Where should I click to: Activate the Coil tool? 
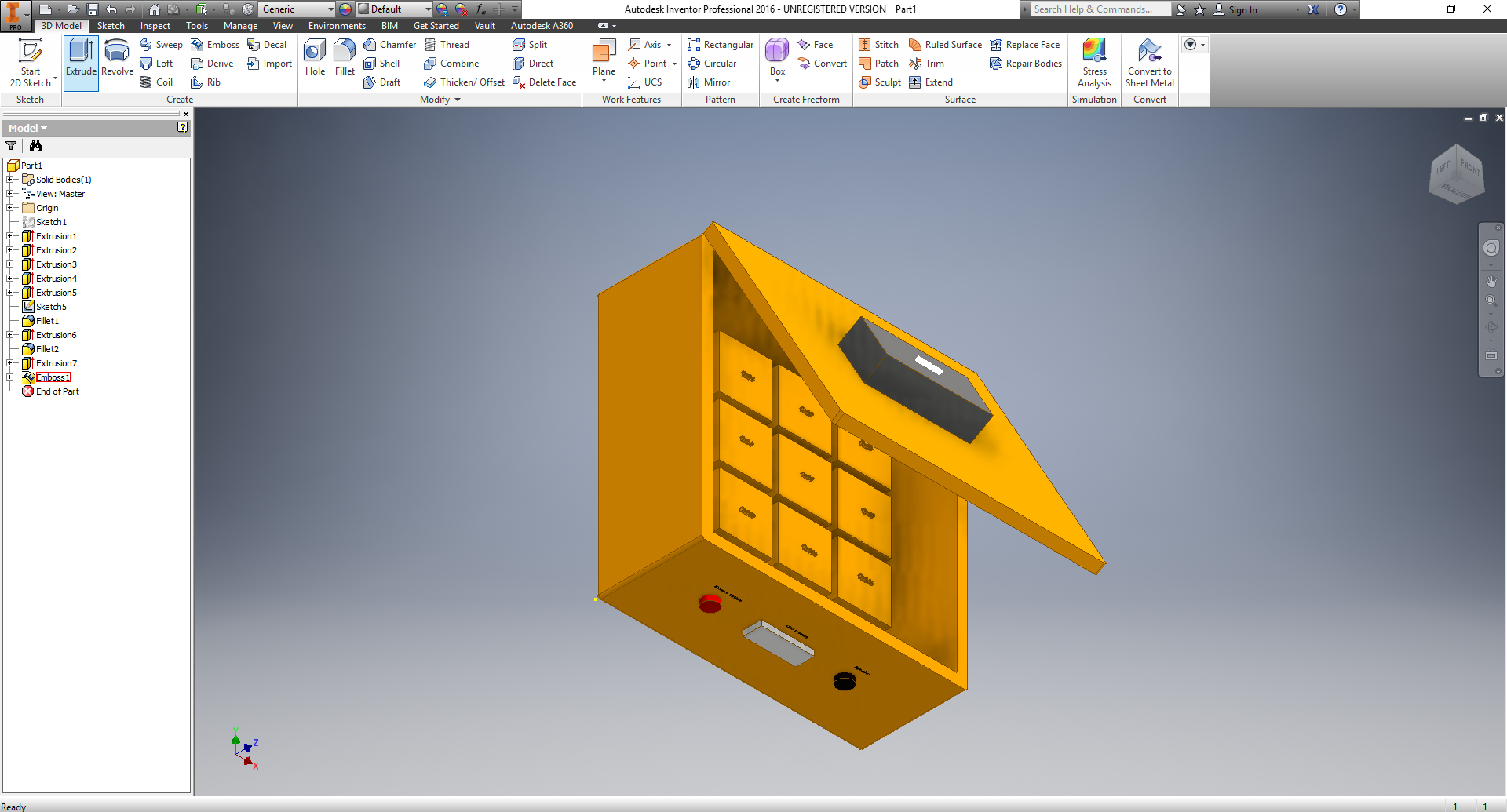[x=156, y=82]
